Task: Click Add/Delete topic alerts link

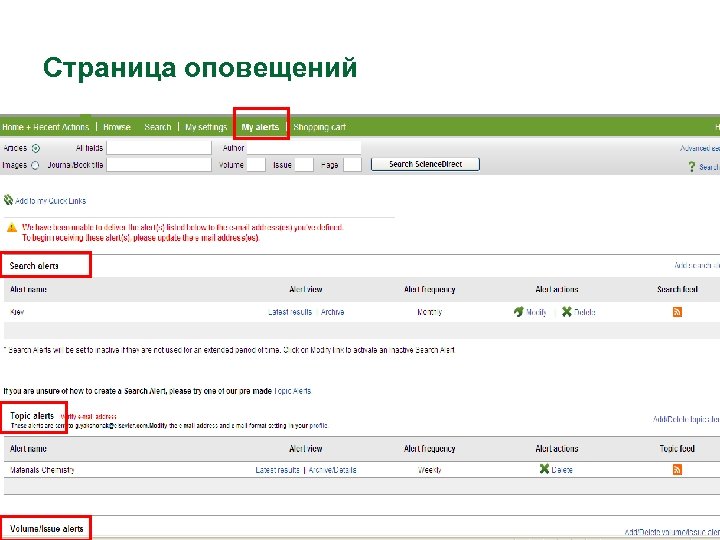Action: (686, 419)
